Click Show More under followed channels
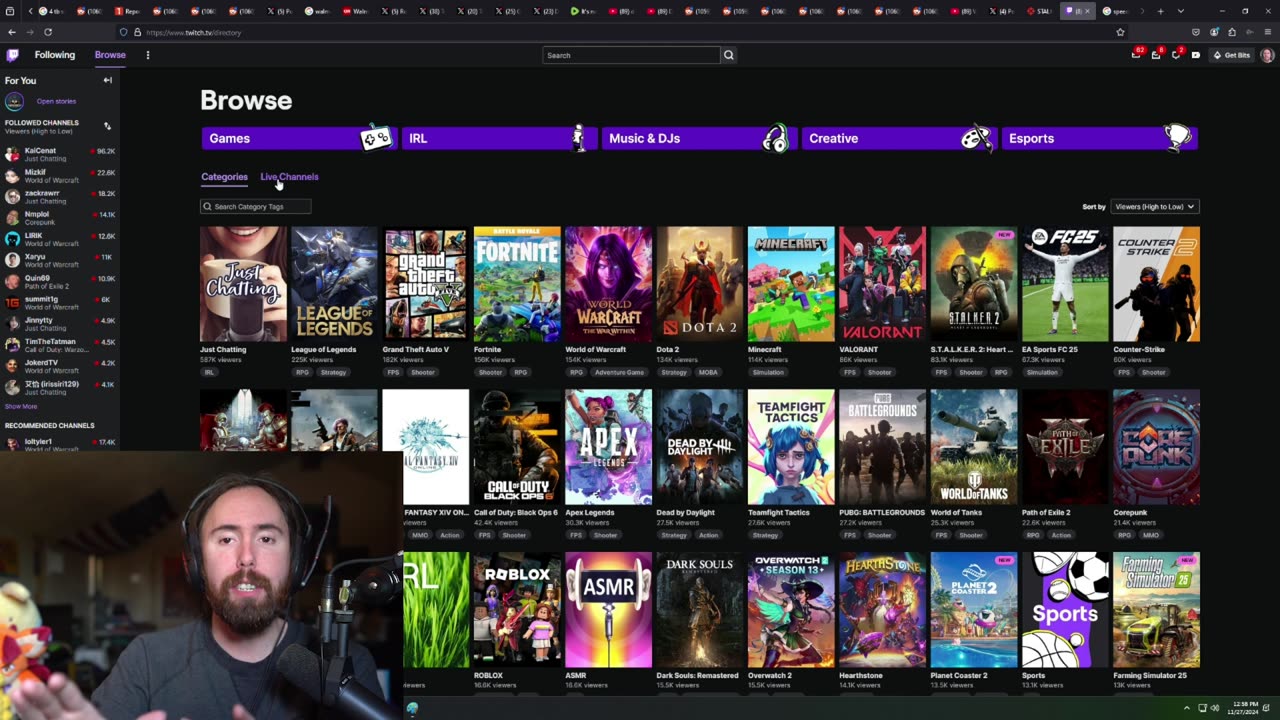This screenshot has height=720, width=1280. (21, 406)
